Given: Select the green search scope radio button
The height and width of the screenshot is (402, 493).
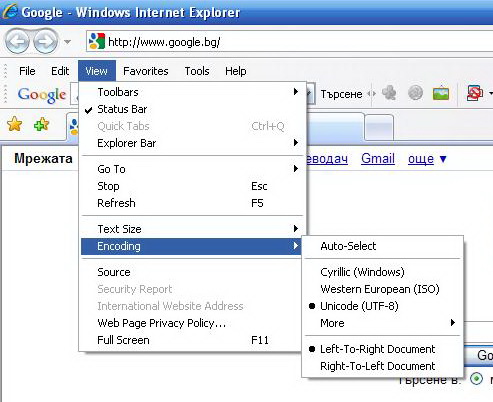Looking at the screenshot, I should coord(476,379).
